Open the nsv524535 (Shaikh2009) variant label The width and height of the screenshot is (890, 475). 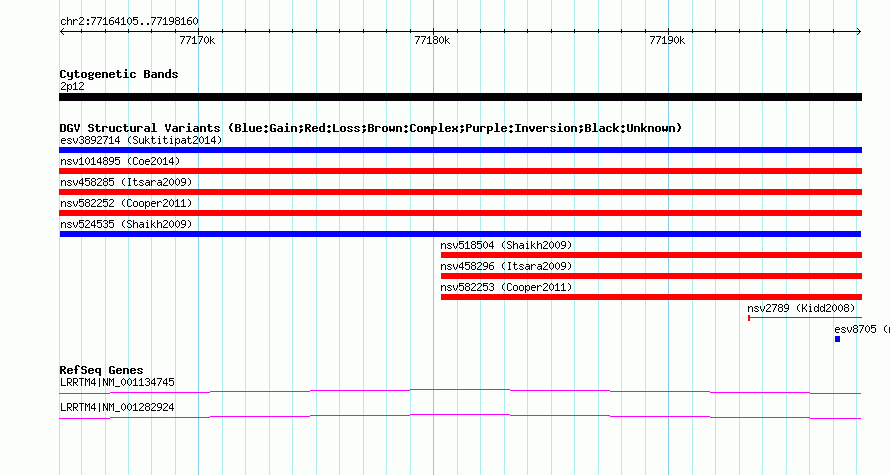coord(126,224)
